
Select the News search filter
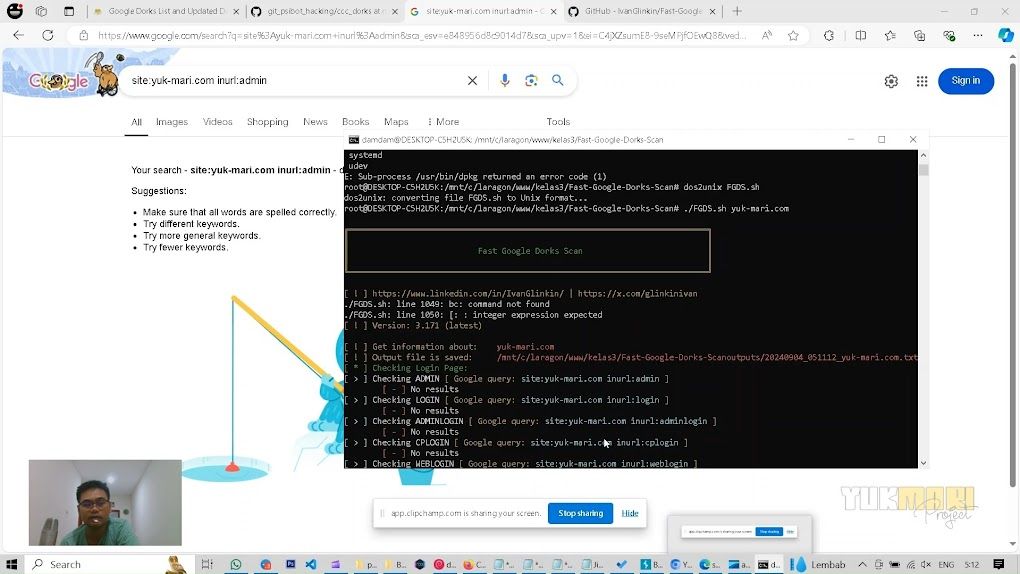coord(315,122)
